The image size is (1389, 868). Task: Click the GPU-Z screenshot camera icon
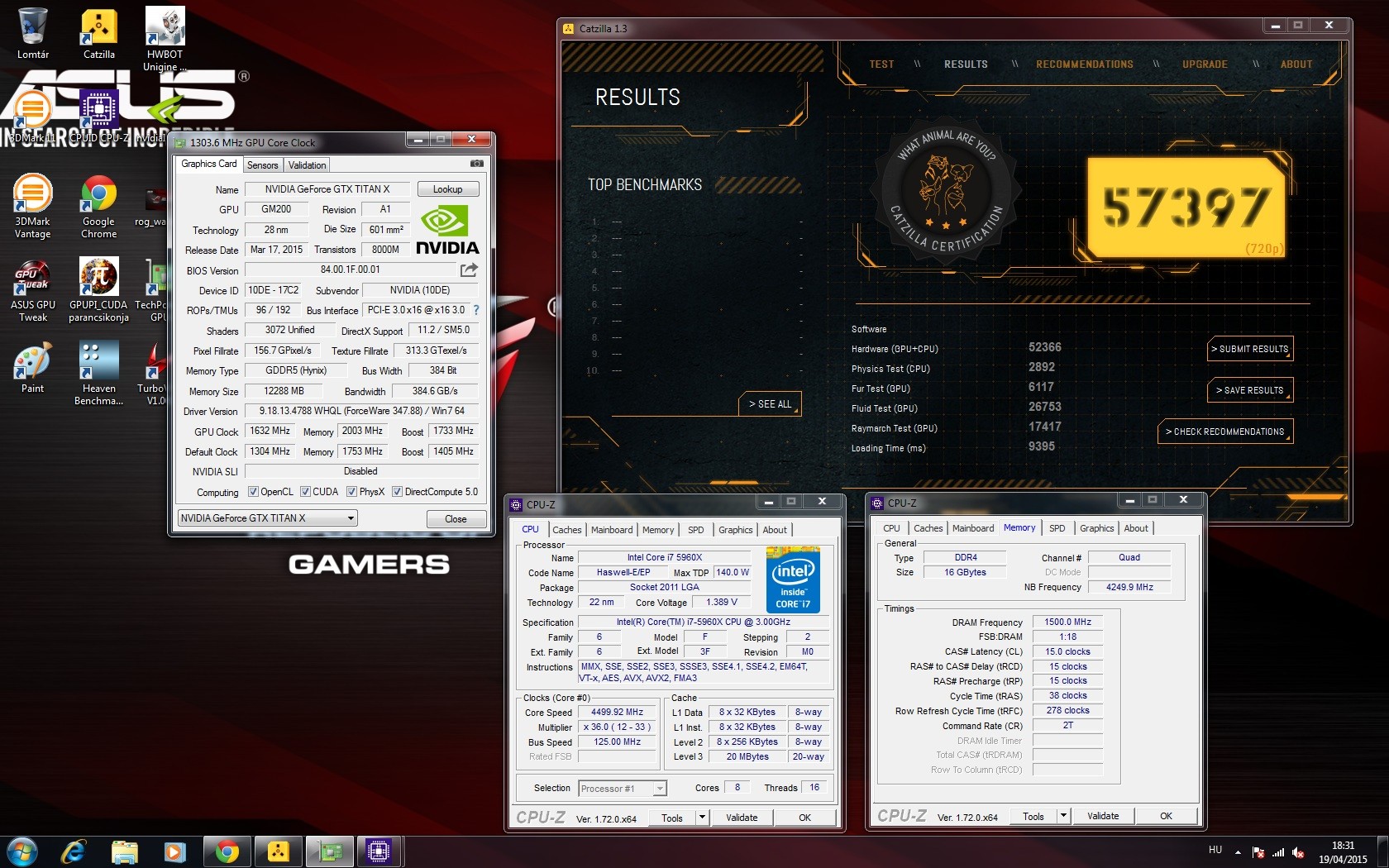click(x=477, y=164)
